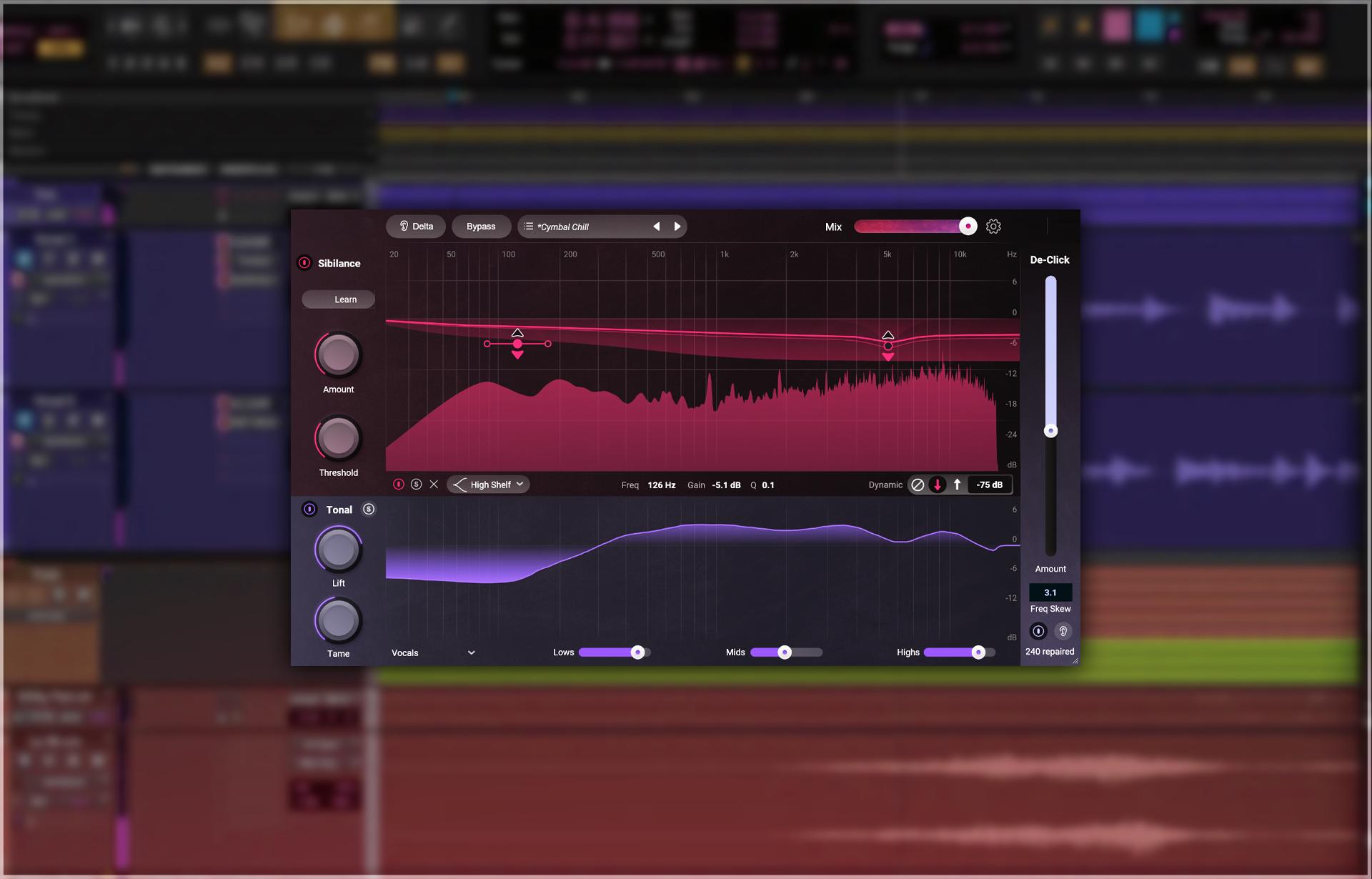
Task: Adjust the Highs slider
Action: coord(960,652)
